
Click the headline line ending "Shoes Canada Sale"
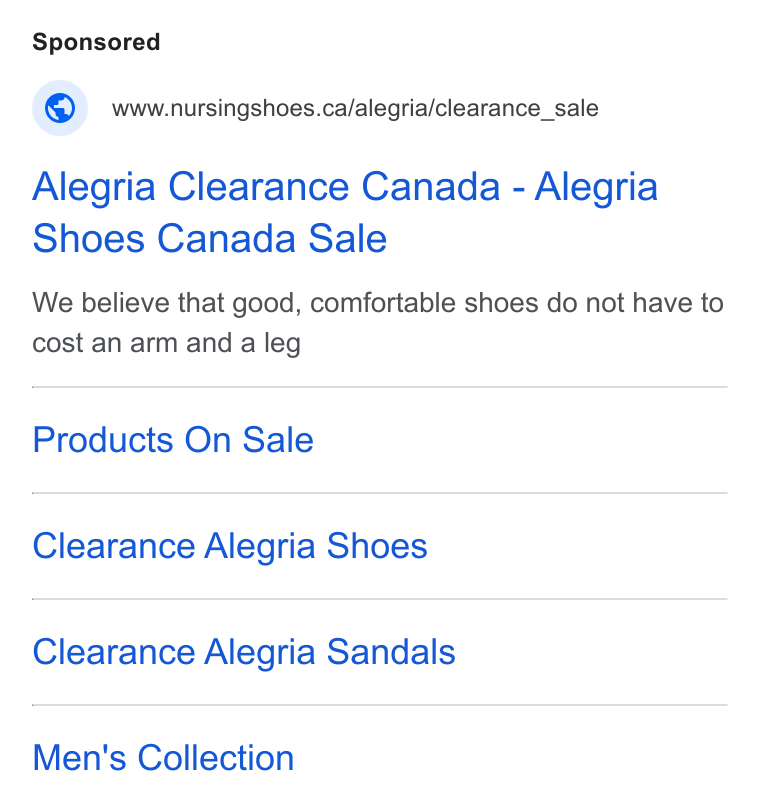click(x=210, y=239)
